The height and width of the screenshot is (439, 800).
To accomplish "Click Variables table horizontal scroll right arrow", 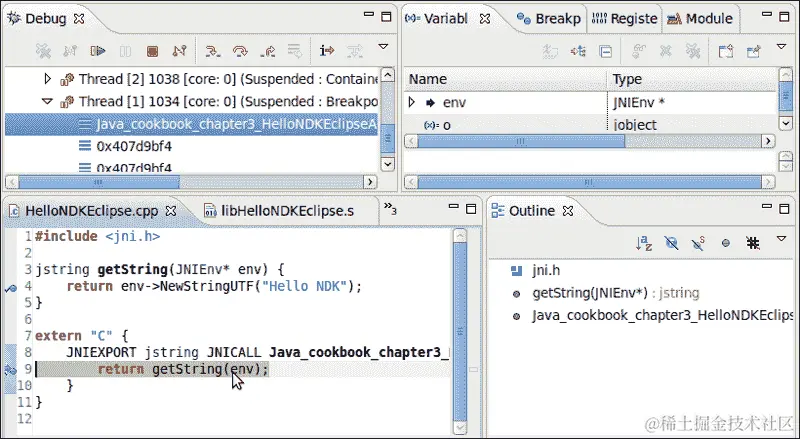I will click(768, 141).
